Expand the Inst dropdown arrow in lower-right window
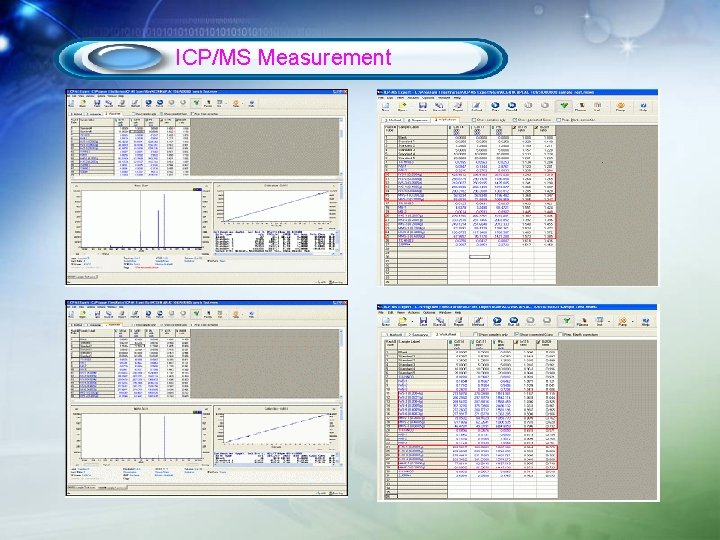Screen dimensions: 720x540 (x=609, y=321)
